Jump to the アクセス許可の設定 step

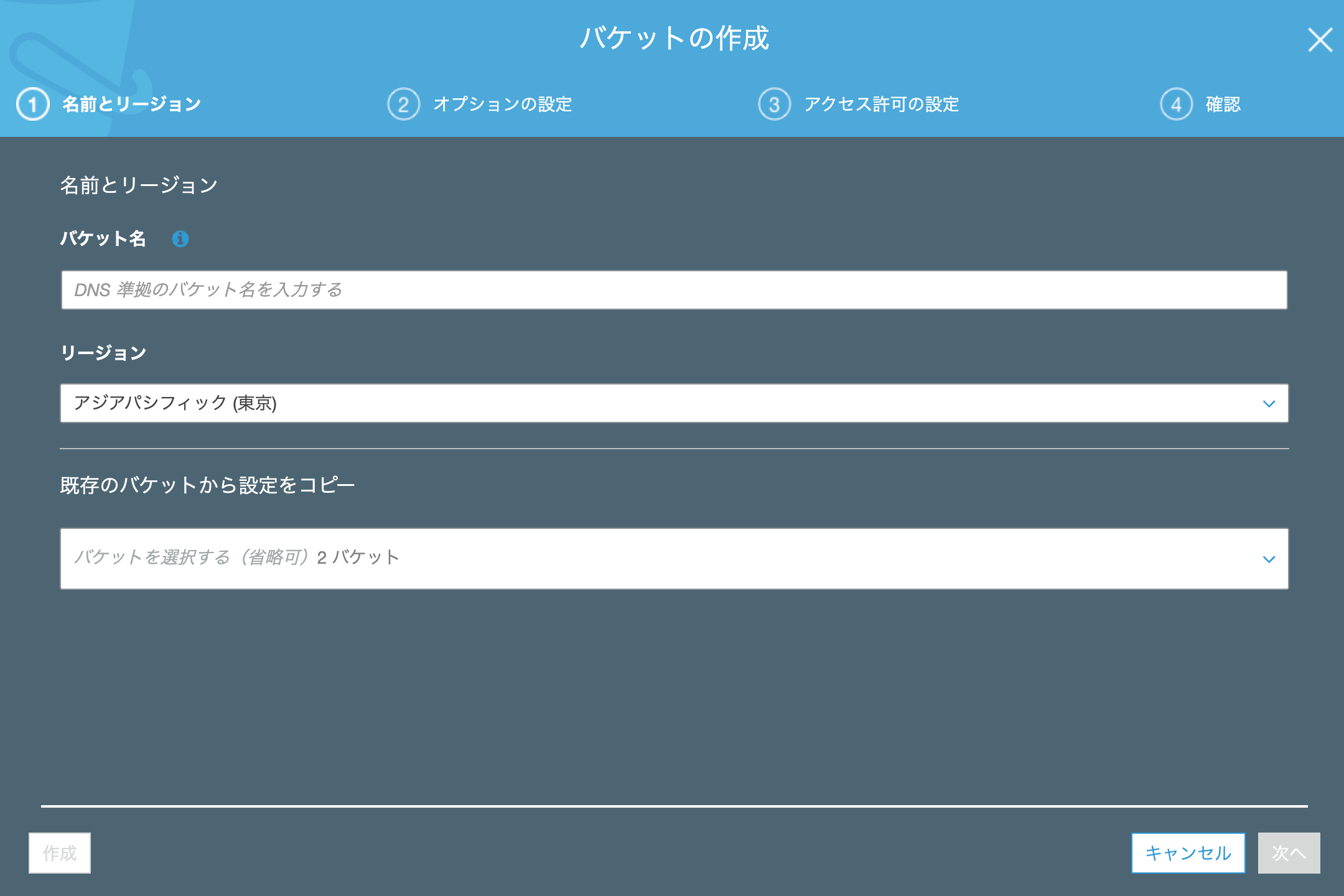(881, 105)
